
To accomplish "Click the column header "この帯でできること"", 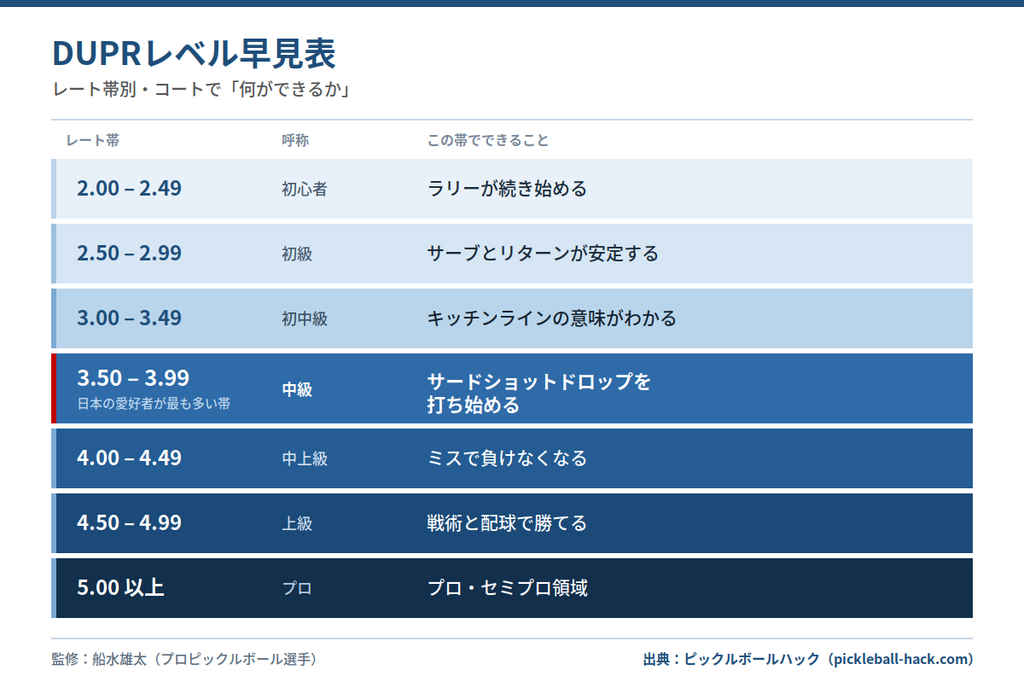I will [488, 140].
